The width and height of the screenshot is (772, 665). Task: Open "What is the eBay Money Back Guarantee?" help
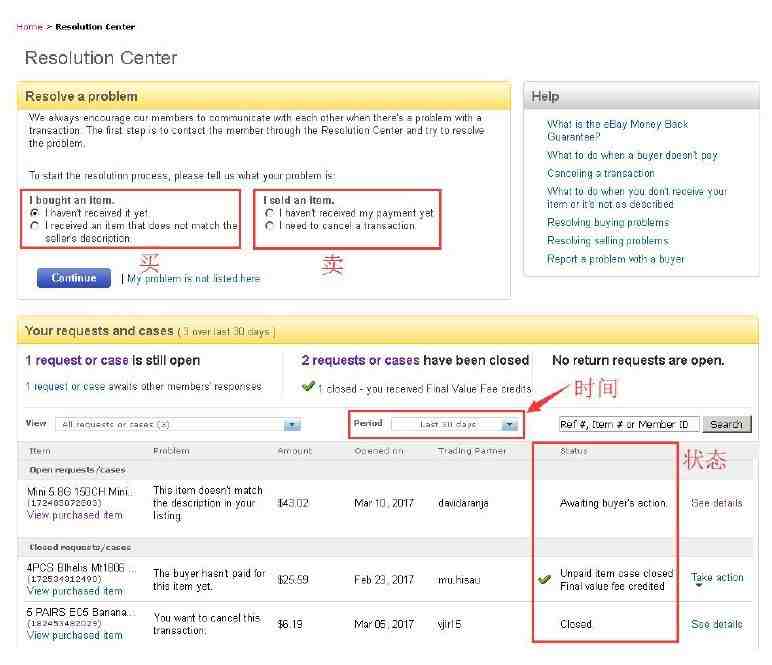[617, 130]
